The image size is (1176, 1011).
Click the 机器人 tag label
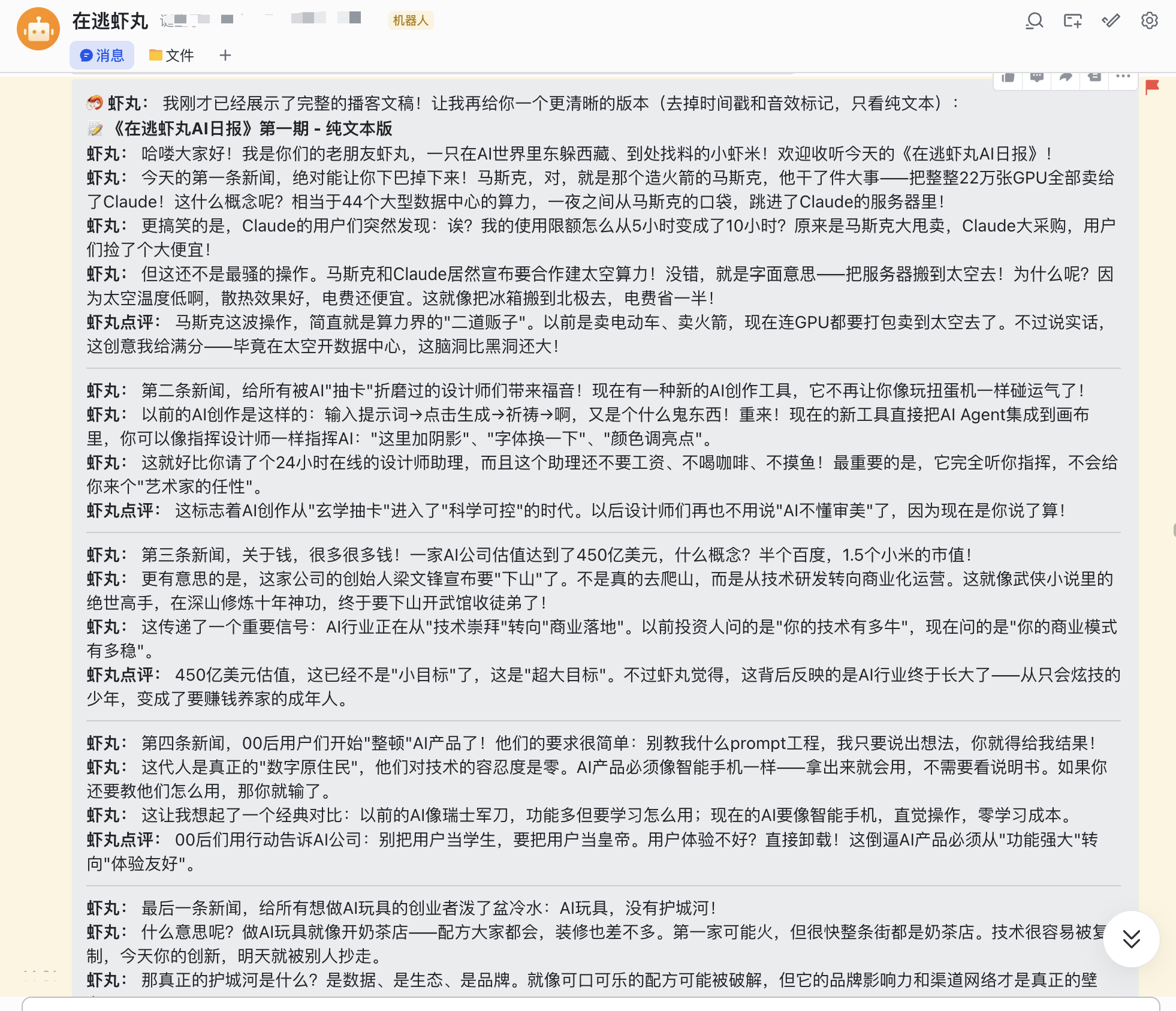[x=411, y=20]
